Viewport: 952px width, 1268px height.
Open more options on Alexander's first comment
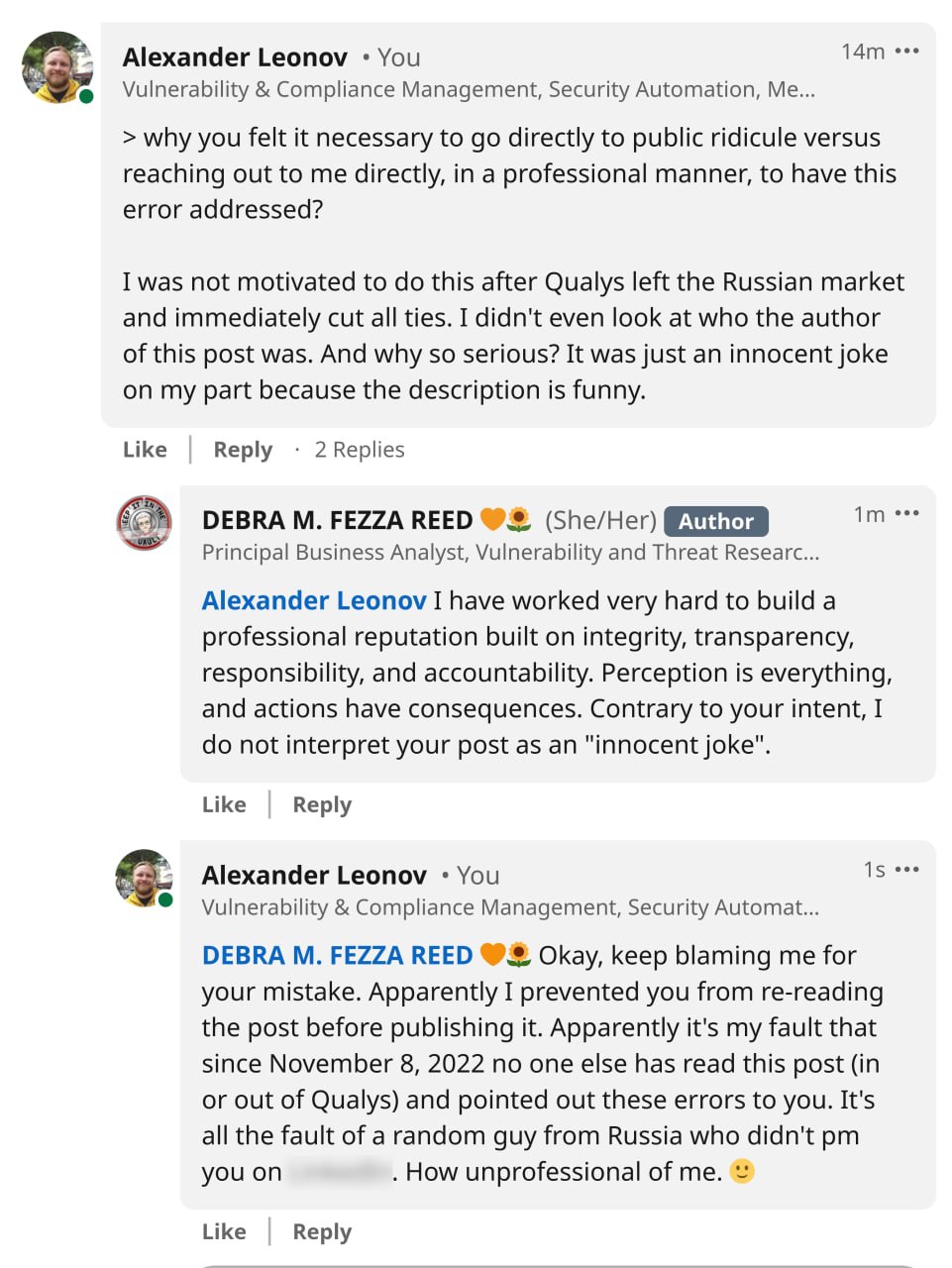click(x=906, y=51)
